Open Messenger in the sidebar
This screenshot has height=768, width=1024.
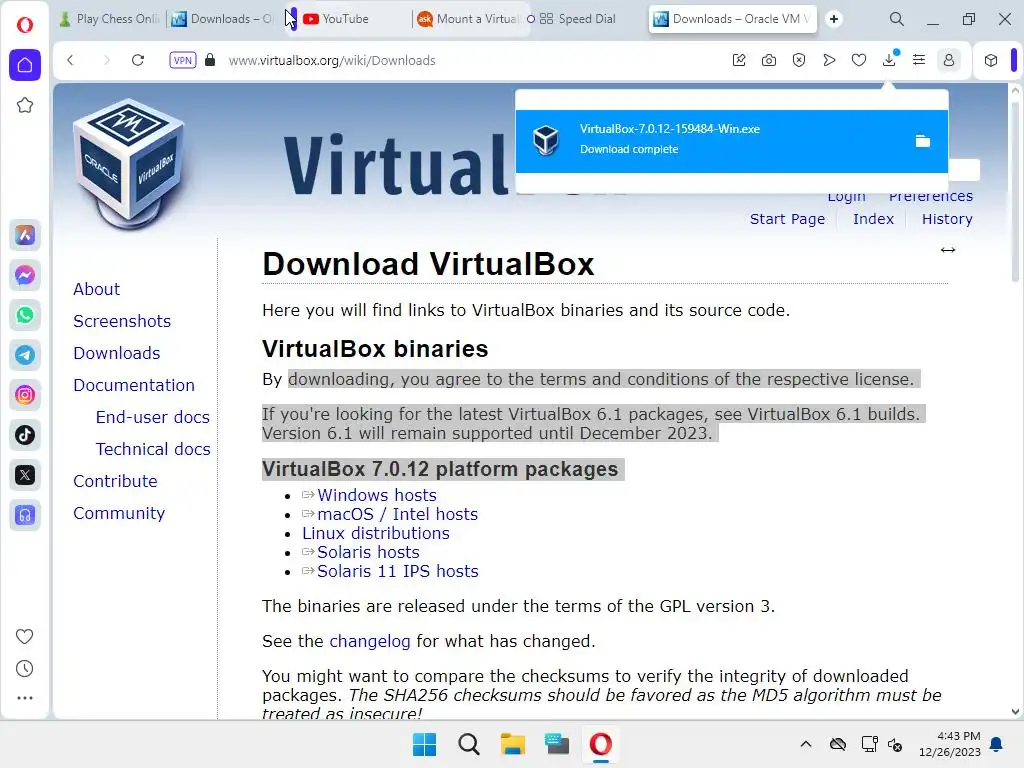[25, 275]
